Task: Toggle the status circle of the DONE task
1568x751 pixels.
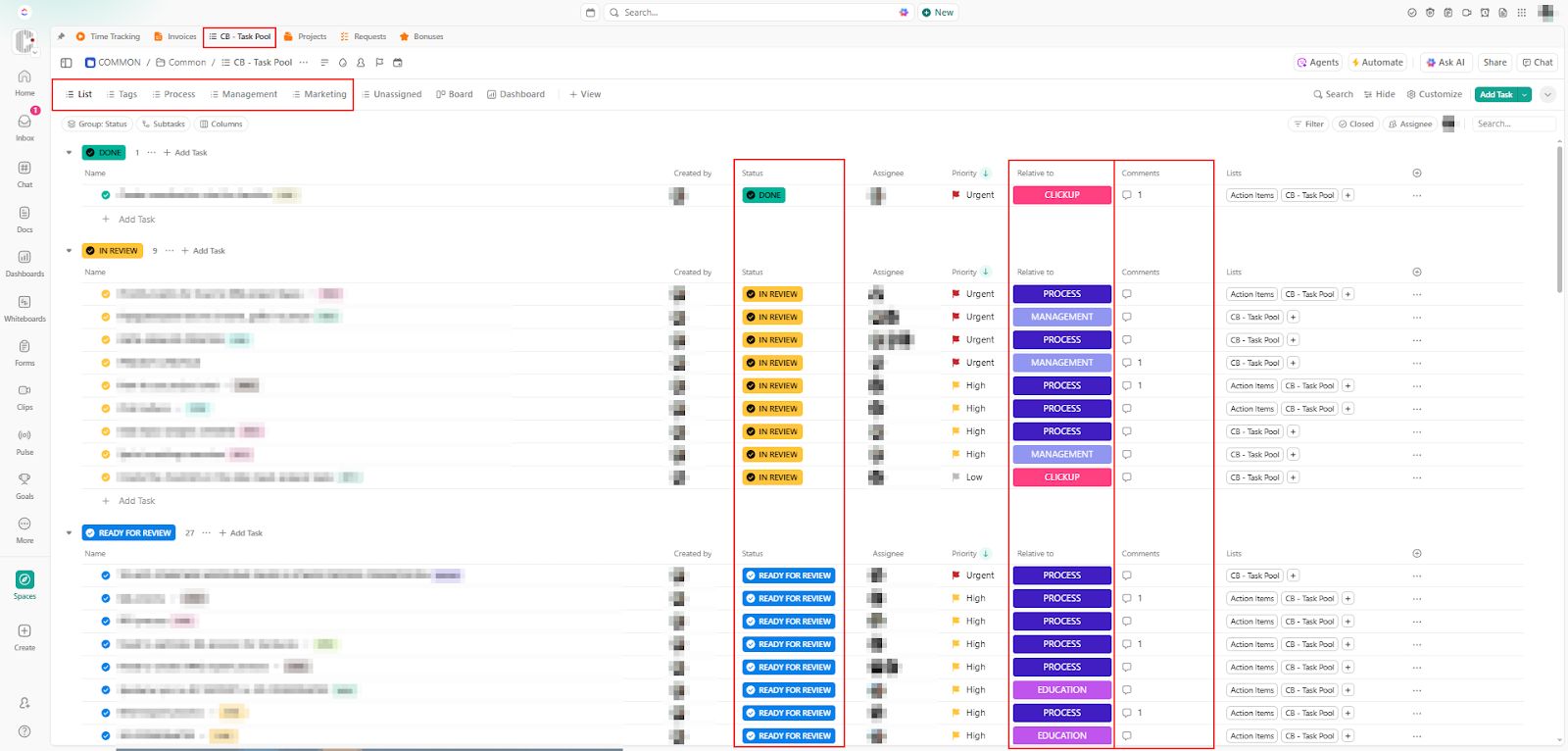Action: [x=106, y=195]
